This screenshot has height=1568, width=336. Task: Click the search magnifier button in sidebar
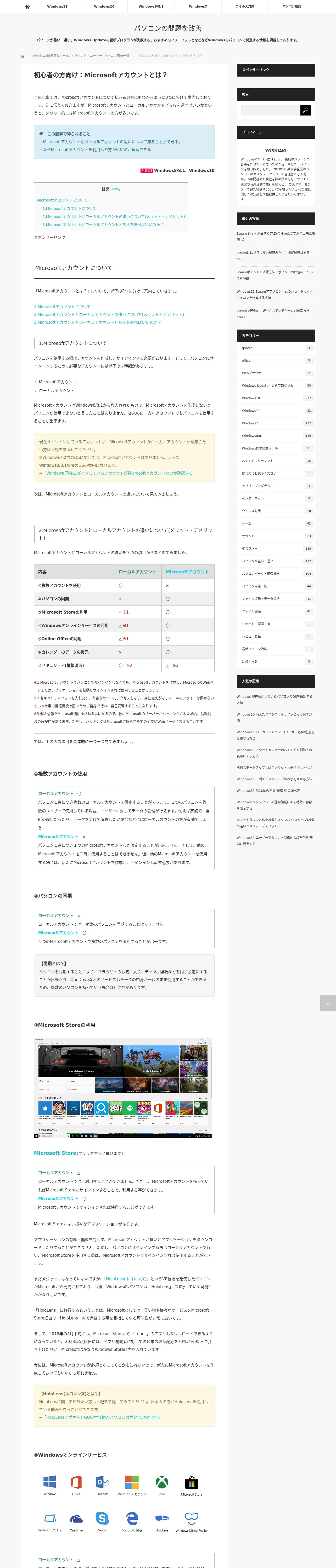click(x=305, y=110)
